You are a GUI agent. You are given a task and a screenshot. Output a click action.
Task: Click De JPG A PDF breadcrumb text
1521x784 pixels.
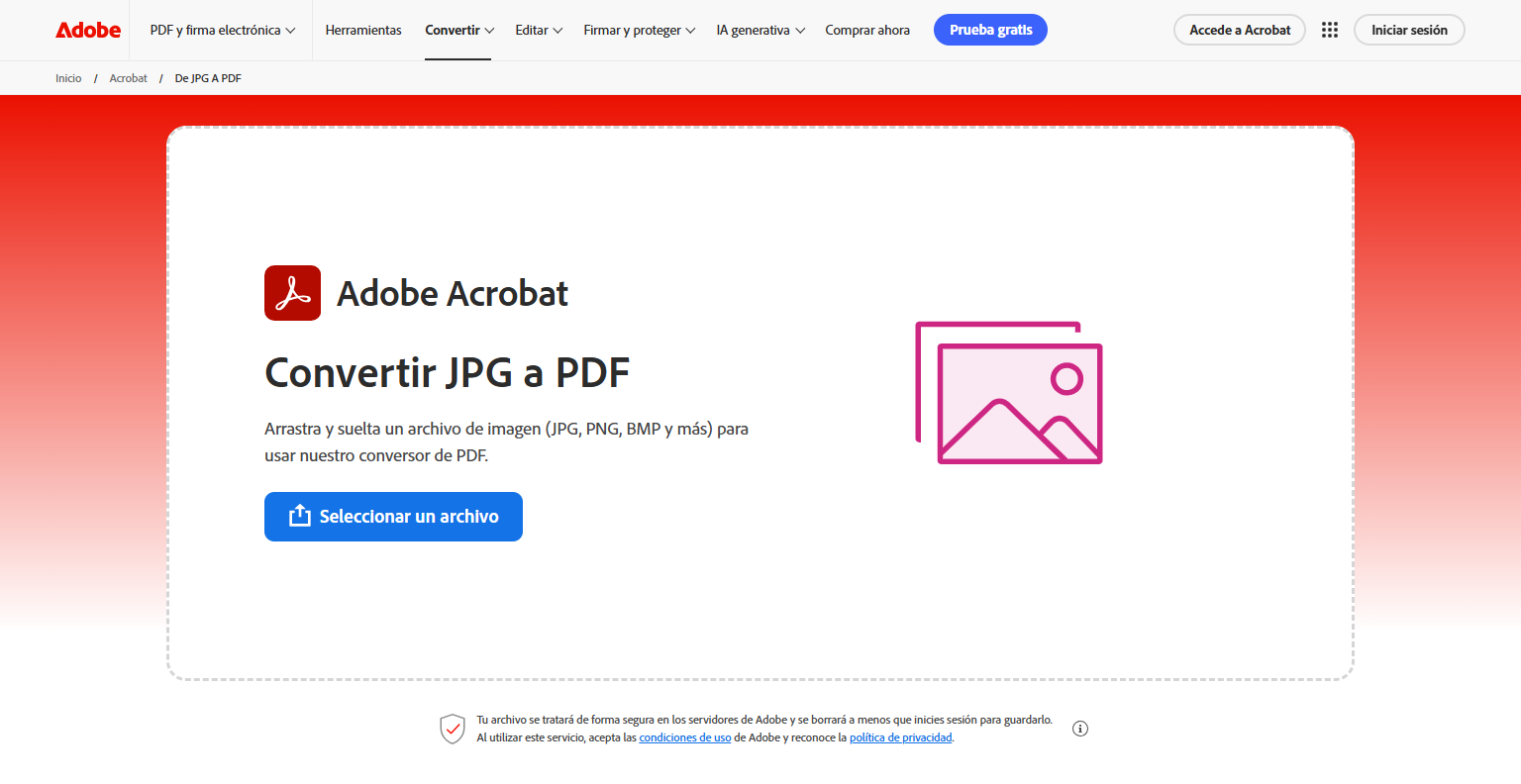[208, 78]
